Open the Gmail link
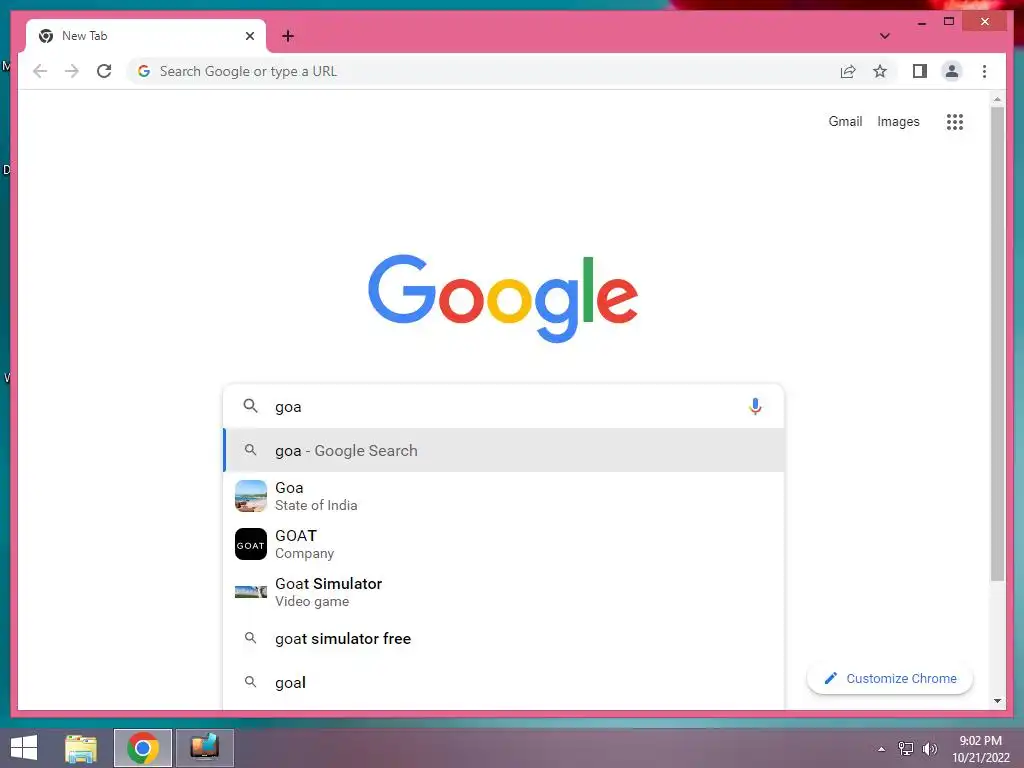 click(845, 121)
